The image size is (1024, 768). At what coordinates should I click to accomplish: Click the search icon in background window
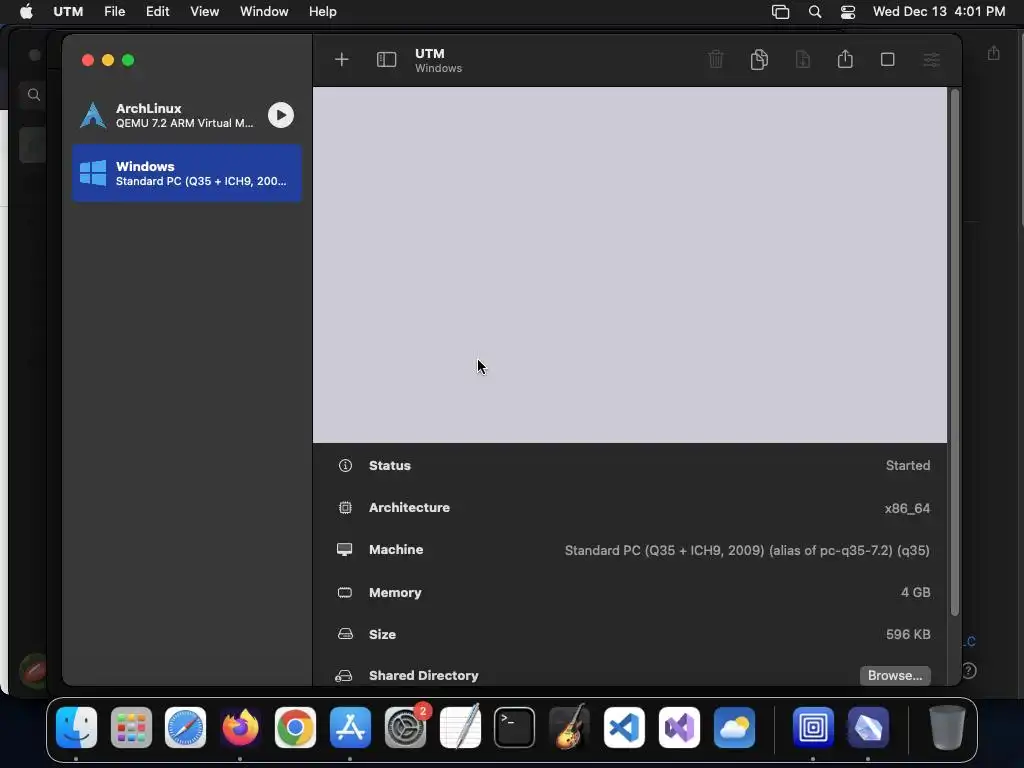[x=34, y=95]
